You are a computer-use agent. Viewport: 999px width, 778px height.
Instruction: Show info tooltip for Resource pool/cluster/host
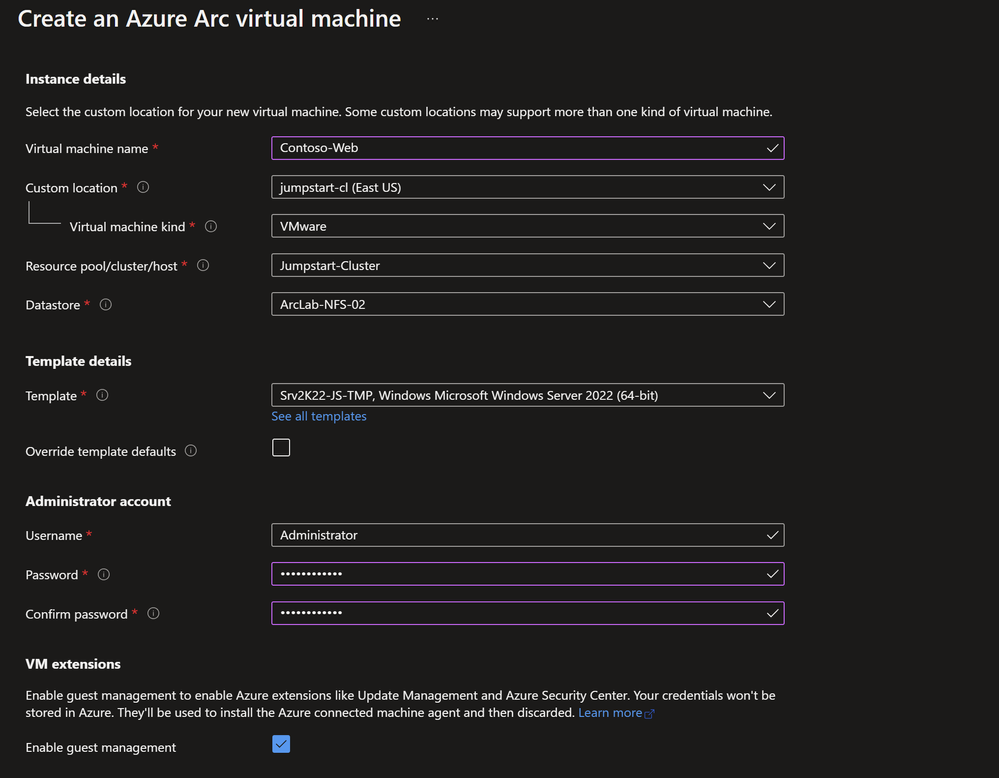coord(203,265)
